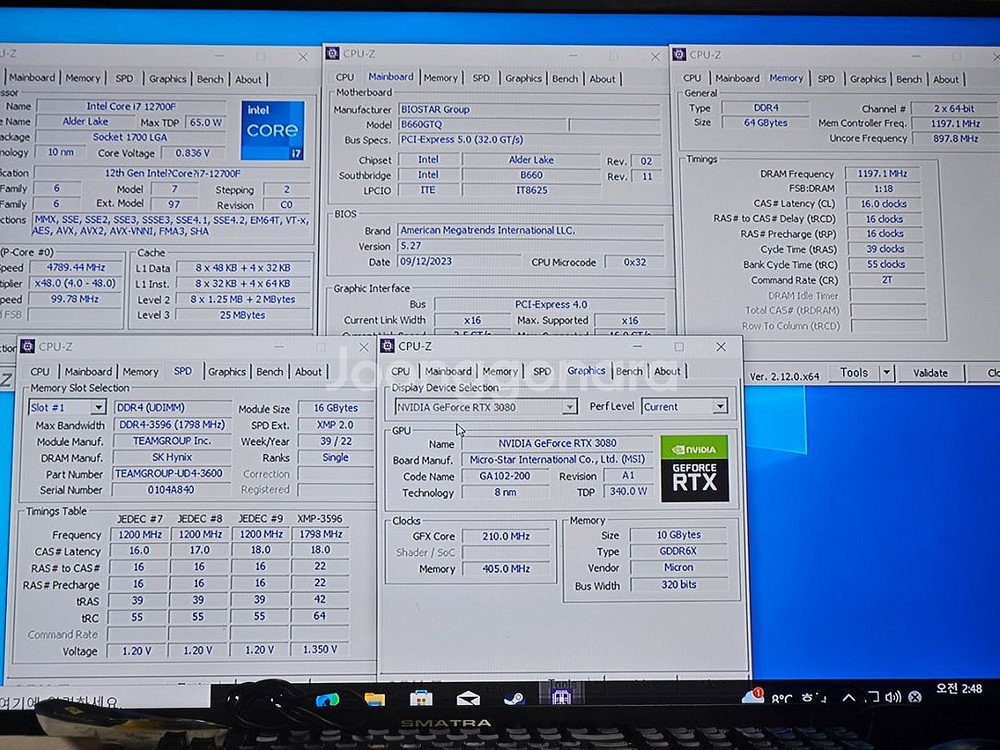This screenshot has width=1000, height=750.
Task: Click the Ver. 2.12.0.x64 version label
Action: click(x=784, y=376)
